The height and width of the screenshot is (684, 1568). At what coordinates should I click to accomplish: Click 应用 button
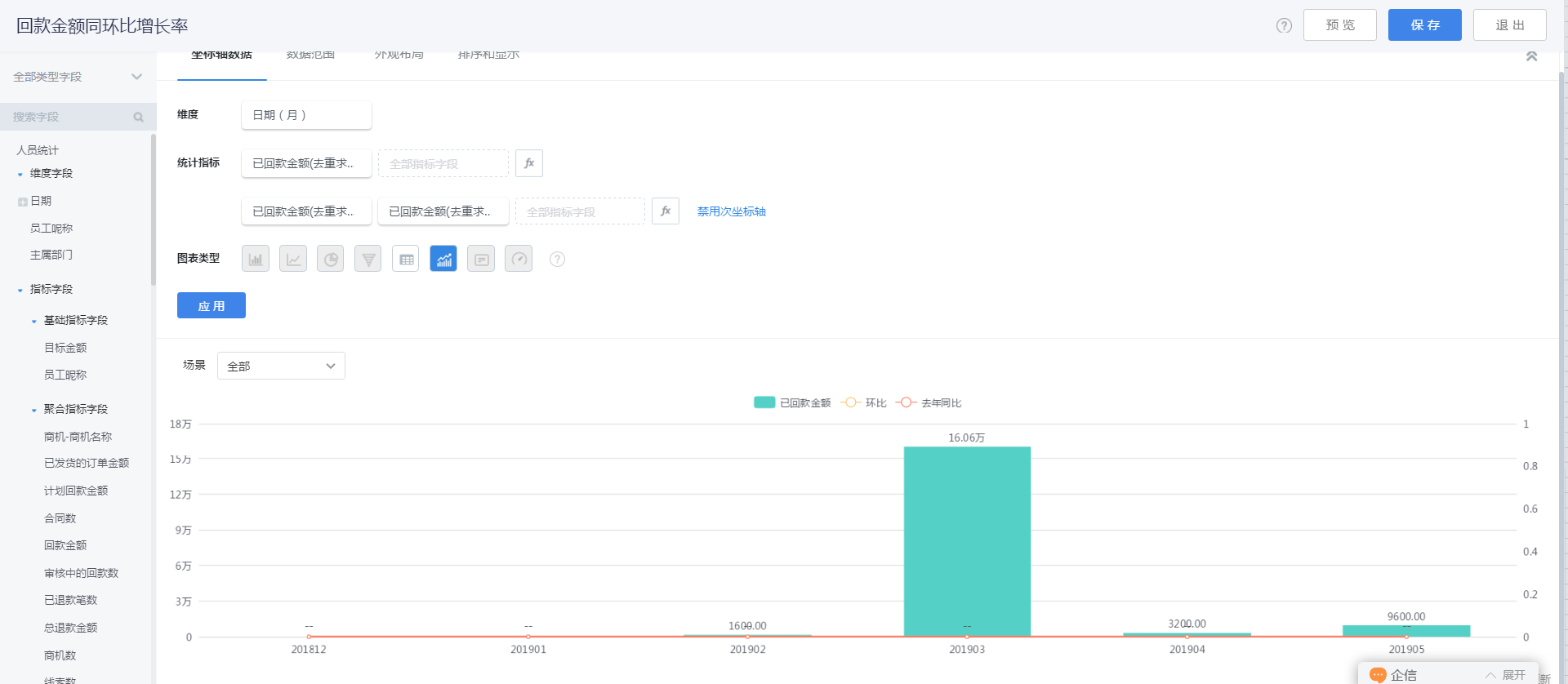tap(212, 305)
